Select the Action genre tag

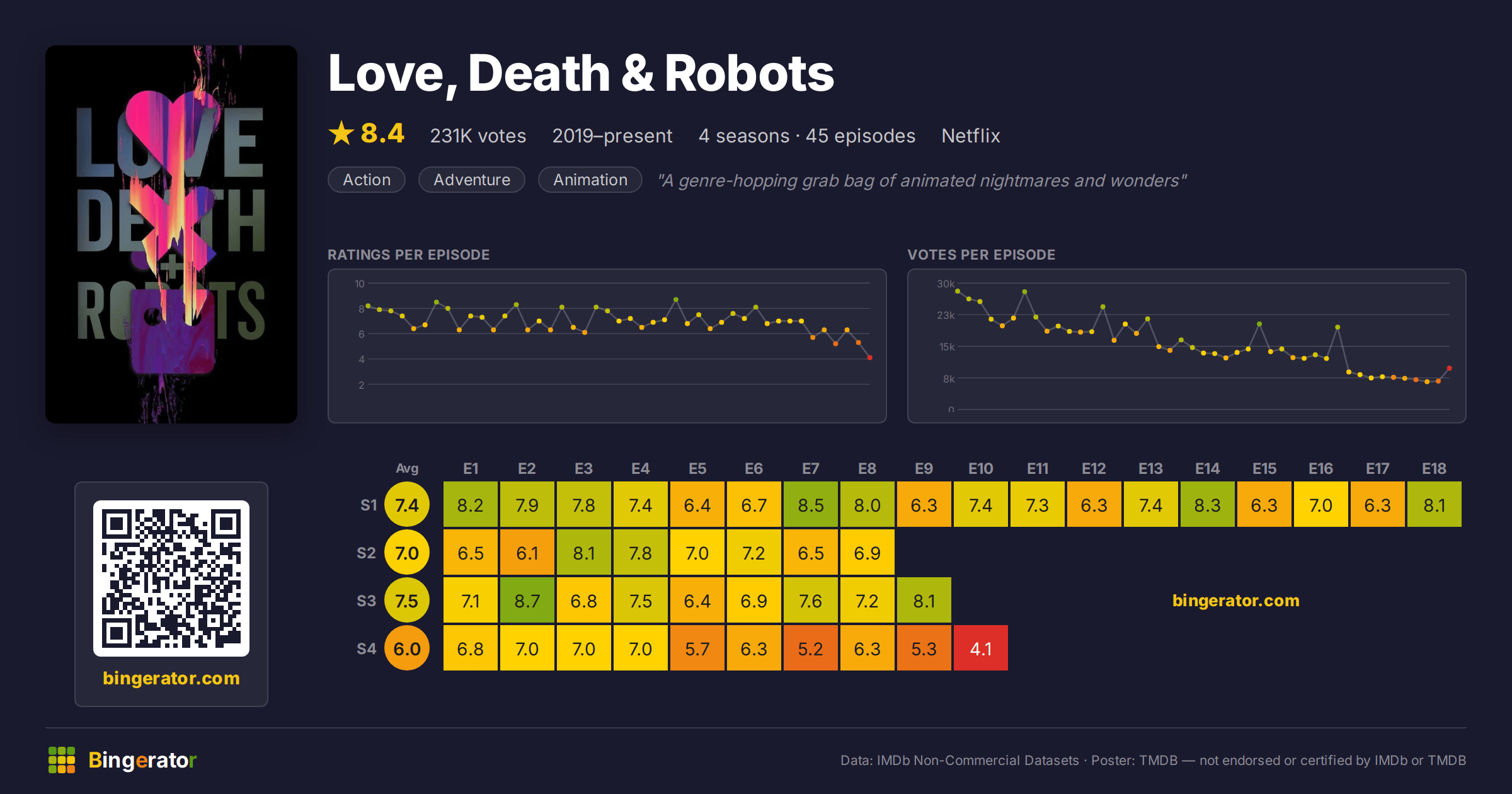[367, 180]
